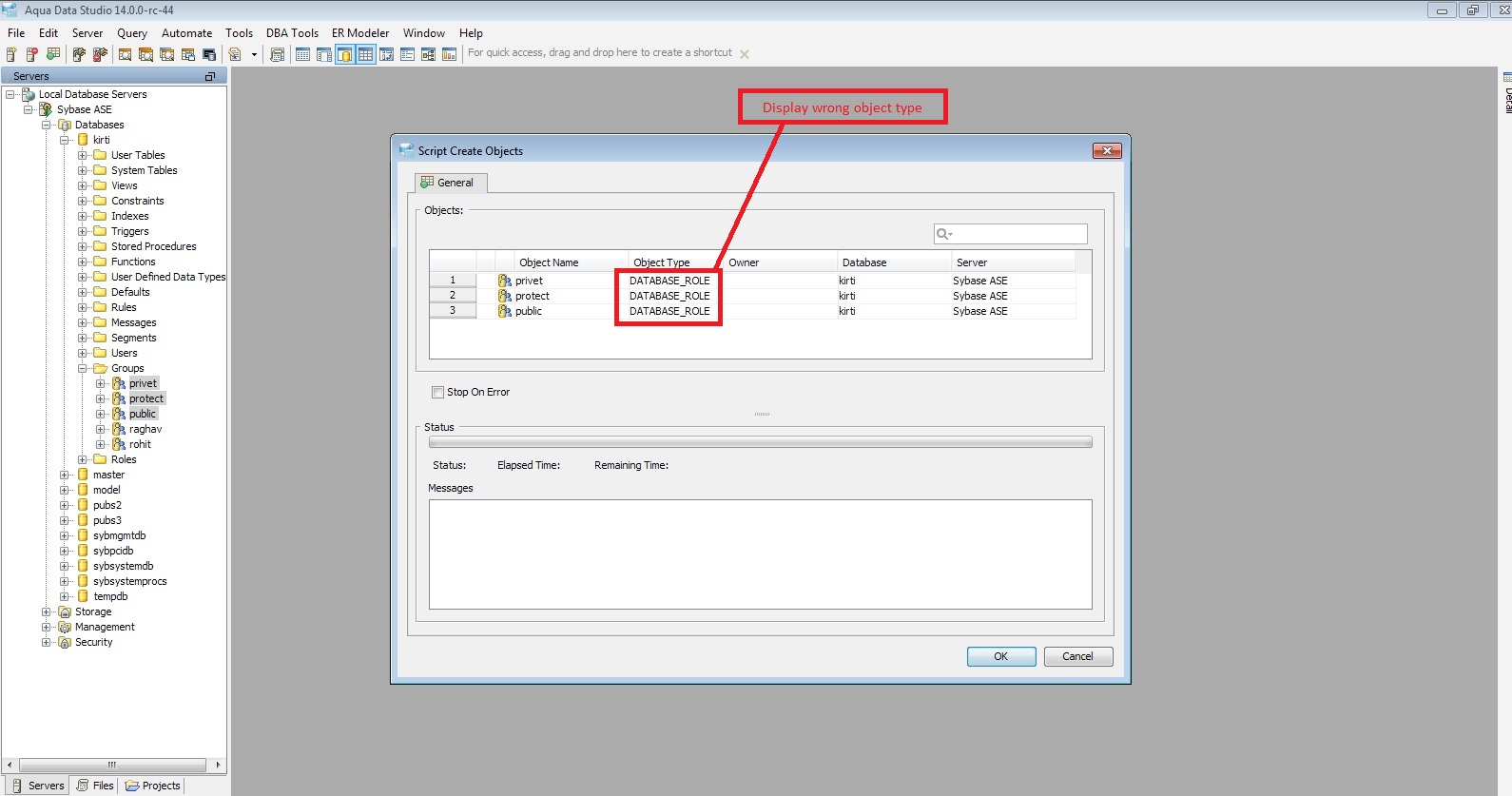Dismiss the quick access shortcut hint bar
This screenshot has width=1512, height=796.
745,54
